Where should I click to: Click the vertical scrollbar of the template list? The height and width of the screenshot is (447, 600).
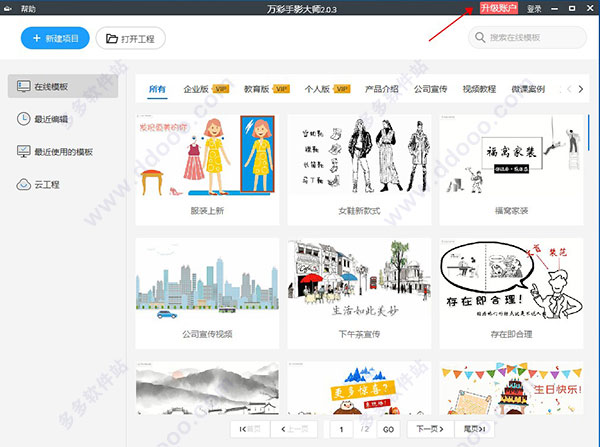click(589, 132)
